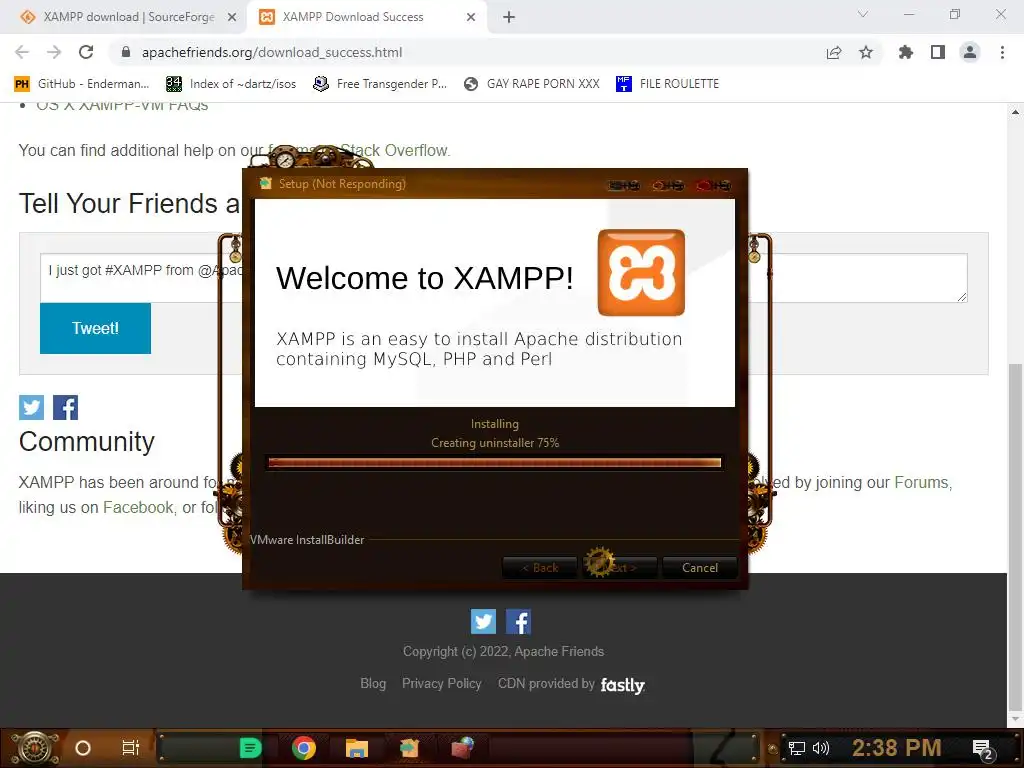The width and height of the screenshot is (1024, 768).
Task: Open the Privacy Policy footer link
Action: [x=441, y=683]
